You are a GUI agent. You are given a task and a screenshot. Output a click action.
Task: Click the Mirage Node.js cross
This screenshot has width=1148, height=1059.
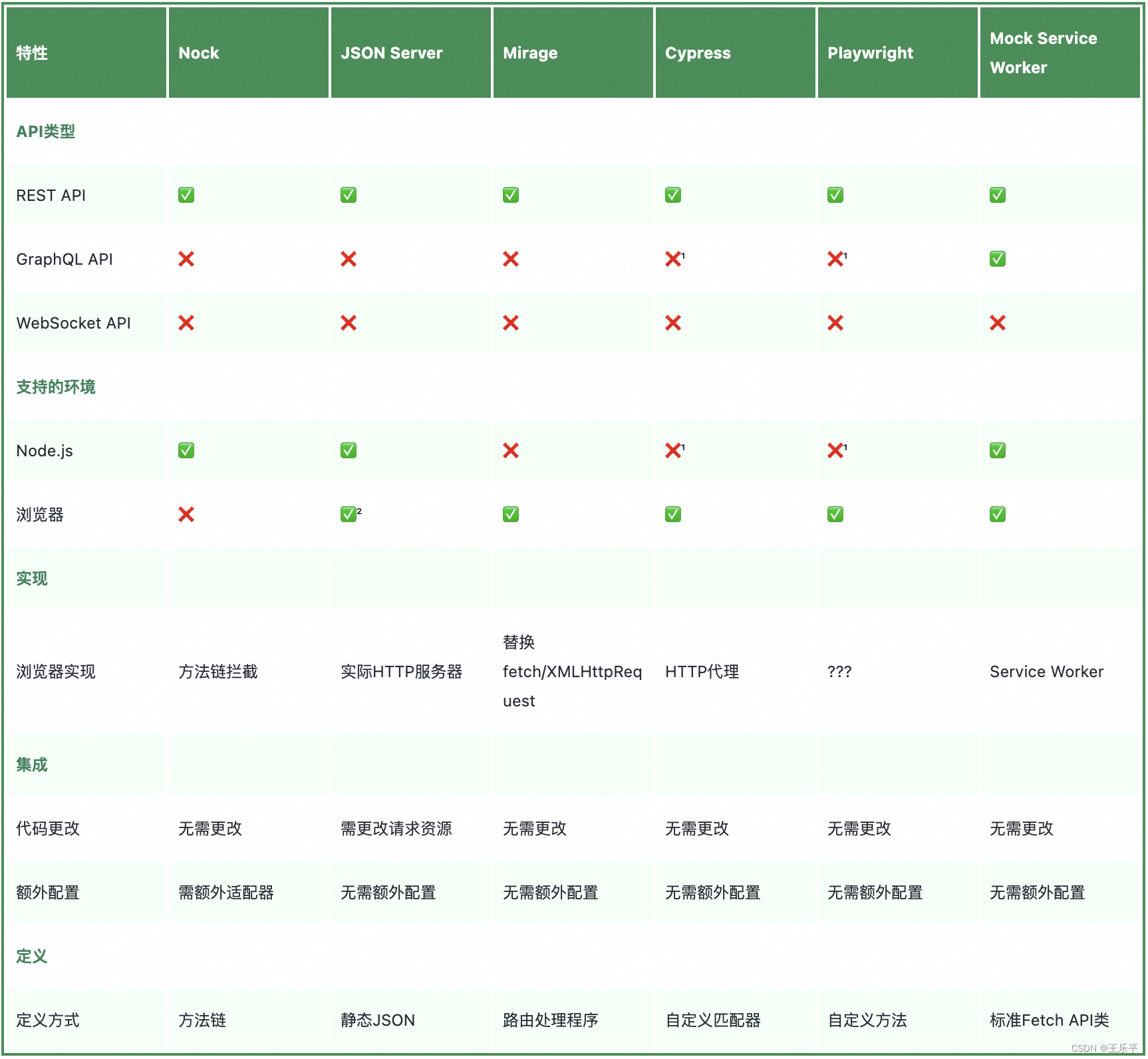[x=511, y=450]
